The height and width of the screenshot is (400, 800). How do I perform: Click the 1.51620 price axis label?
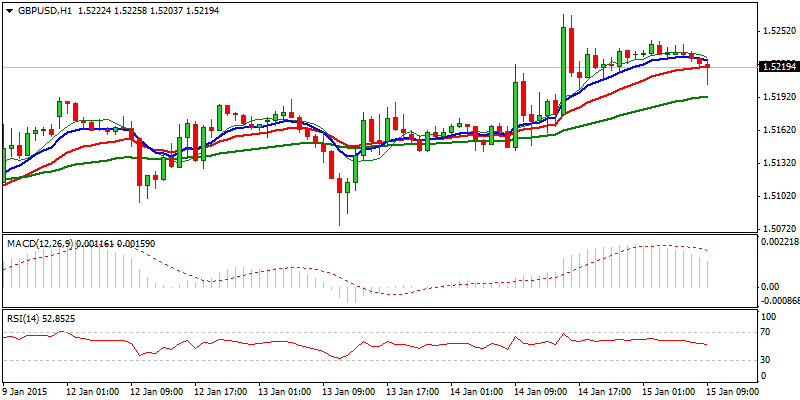tap(778, 130)
